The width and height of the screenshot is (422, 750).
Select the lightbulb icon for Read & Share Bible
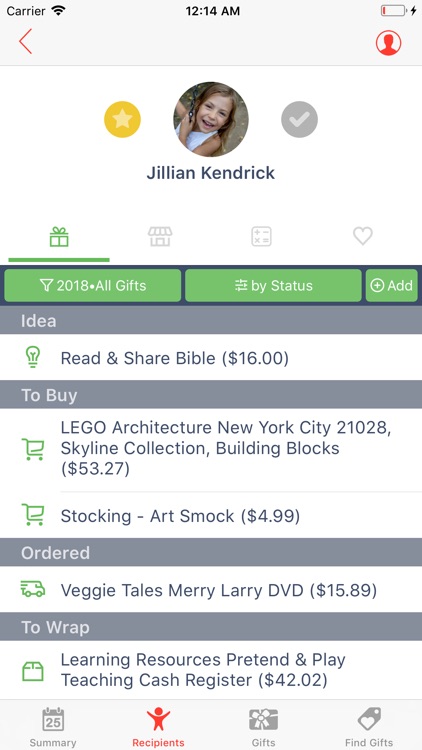coord(33,357)
